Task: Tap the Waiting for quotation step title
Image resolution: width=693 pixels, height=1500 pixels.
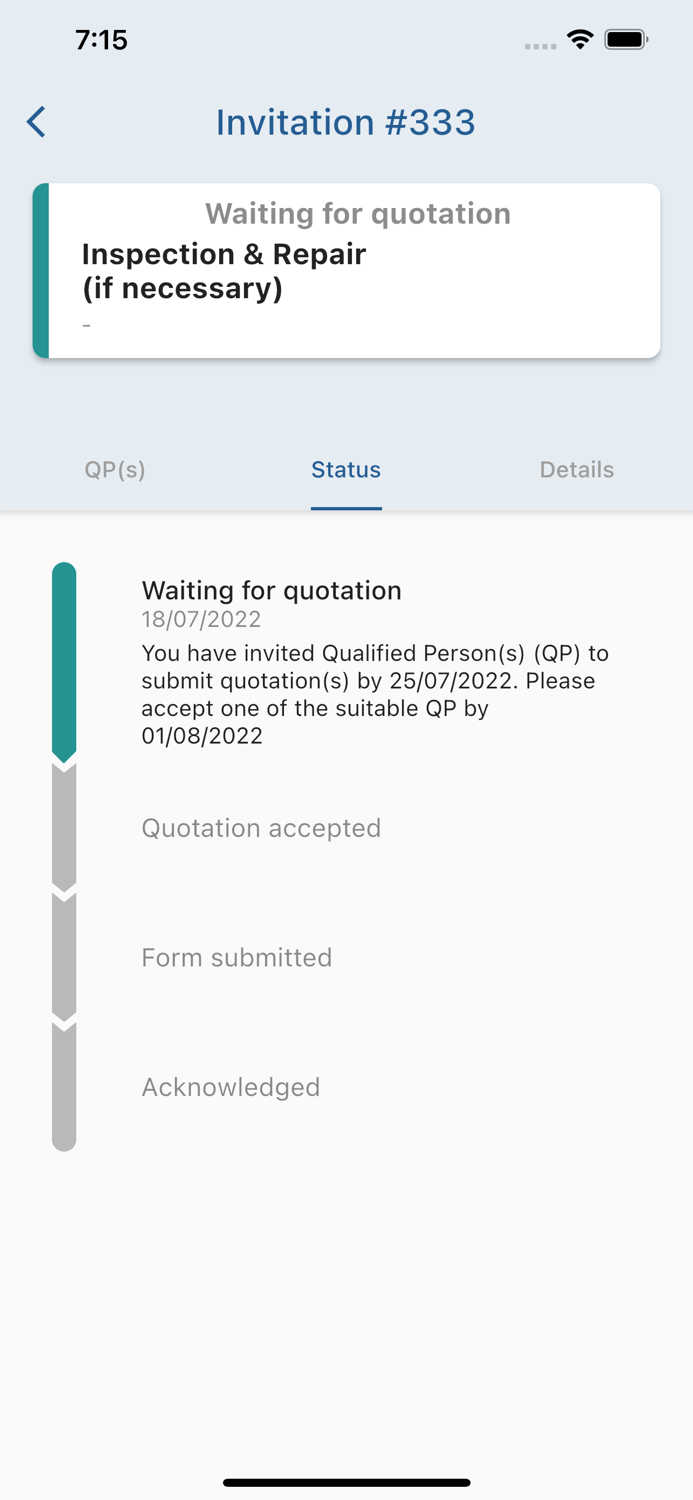Action: [272, 590]
